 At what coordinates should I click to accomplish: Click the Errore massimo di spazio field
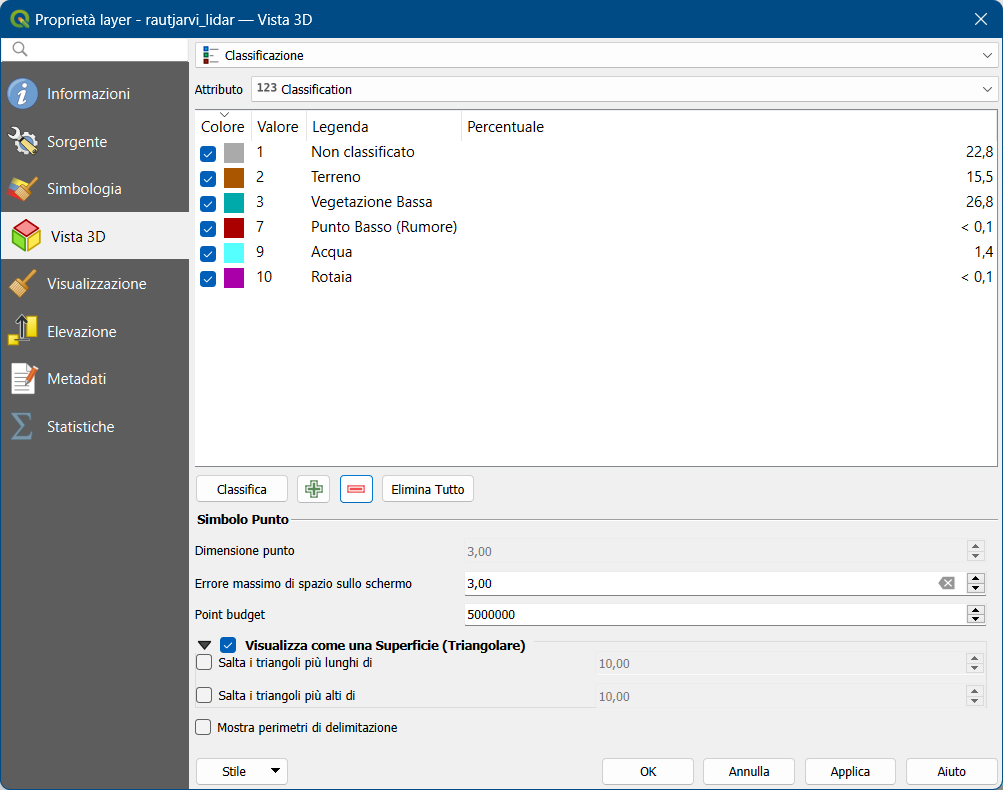tap(700, 583)
